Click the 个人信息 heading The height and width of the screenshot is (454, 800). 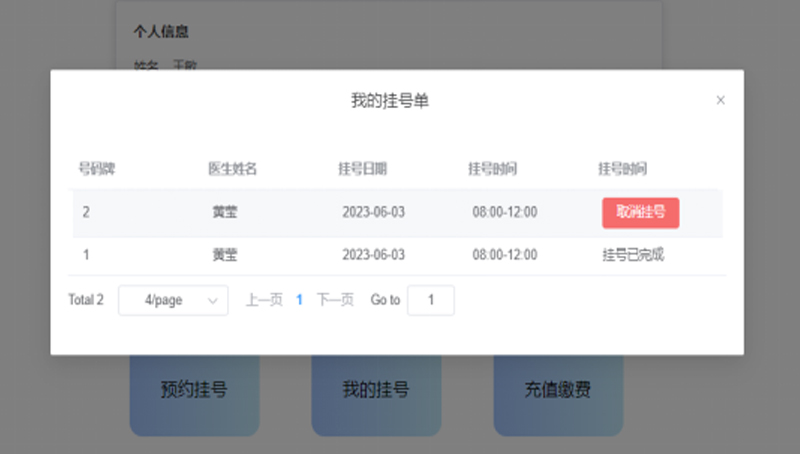tap(161, 32)
